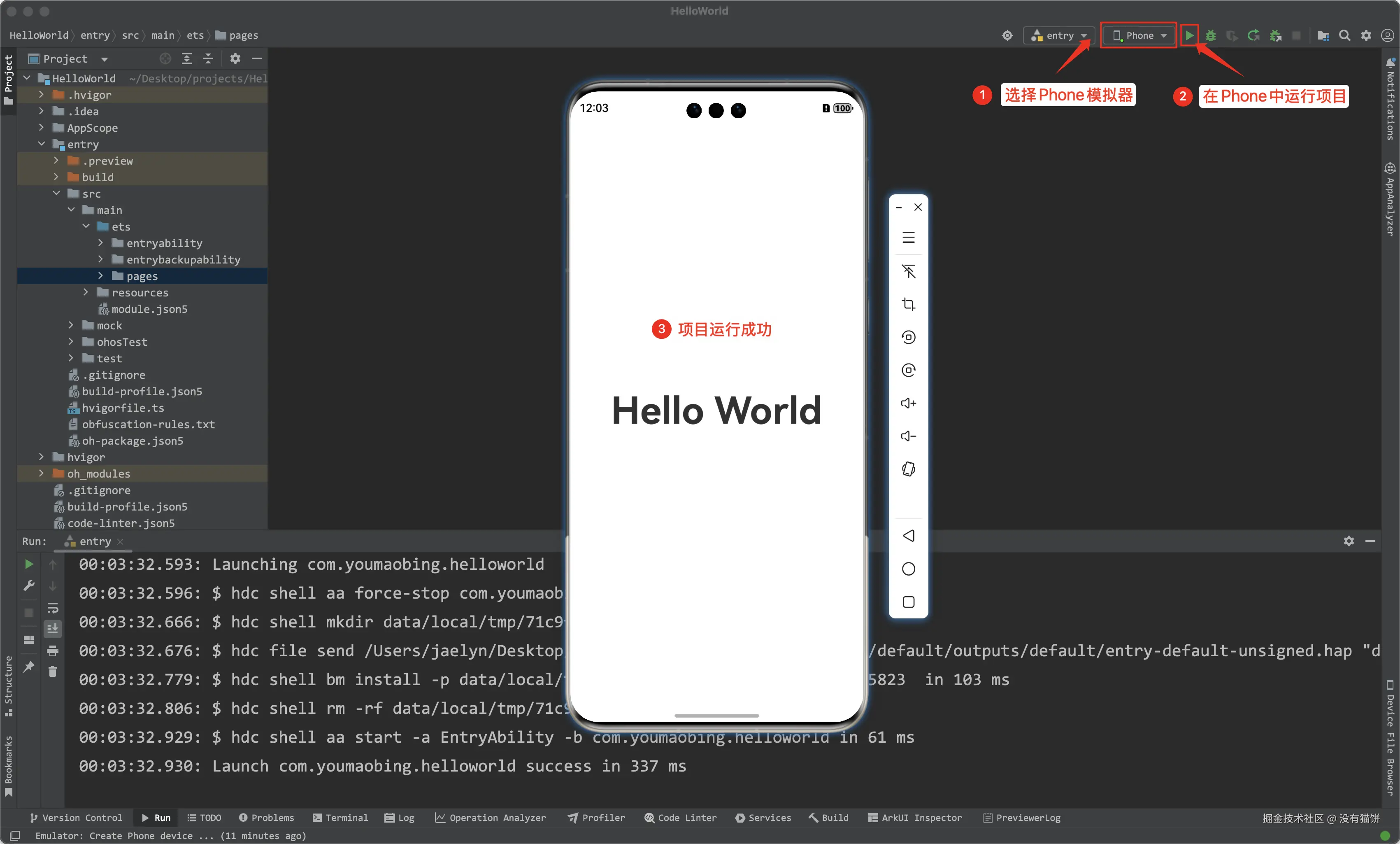Click the Debug bug icon in toolbar
This screenshot has width=1400, height=844.
[1210, 35]
